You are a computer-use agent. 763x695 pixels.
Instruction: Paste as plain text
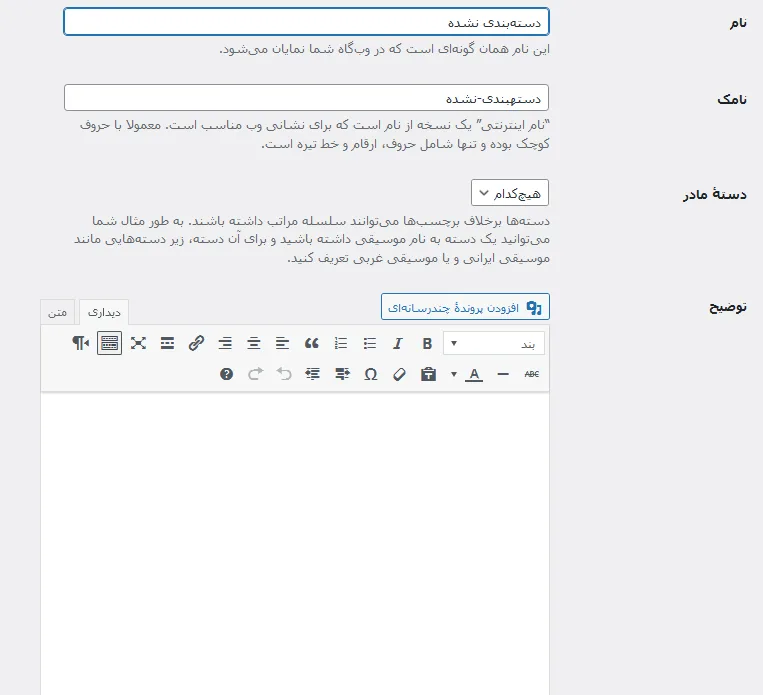pyautogui.click(x=428, y=374)
